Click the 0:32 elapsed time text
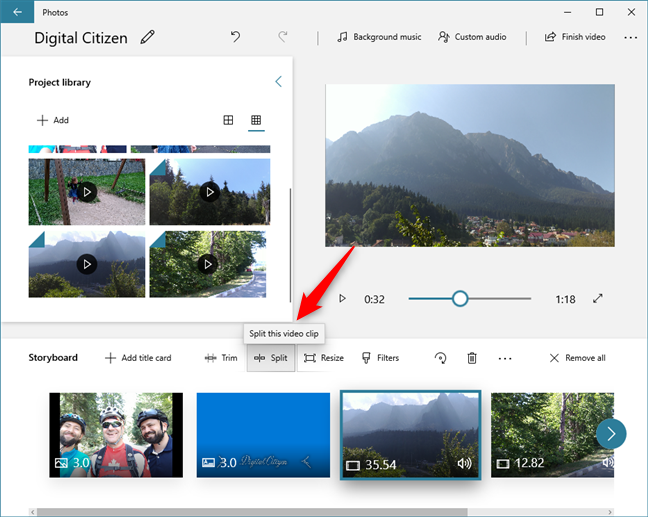The width and height of the screenshot is (648, 517). tap(374, 299)
